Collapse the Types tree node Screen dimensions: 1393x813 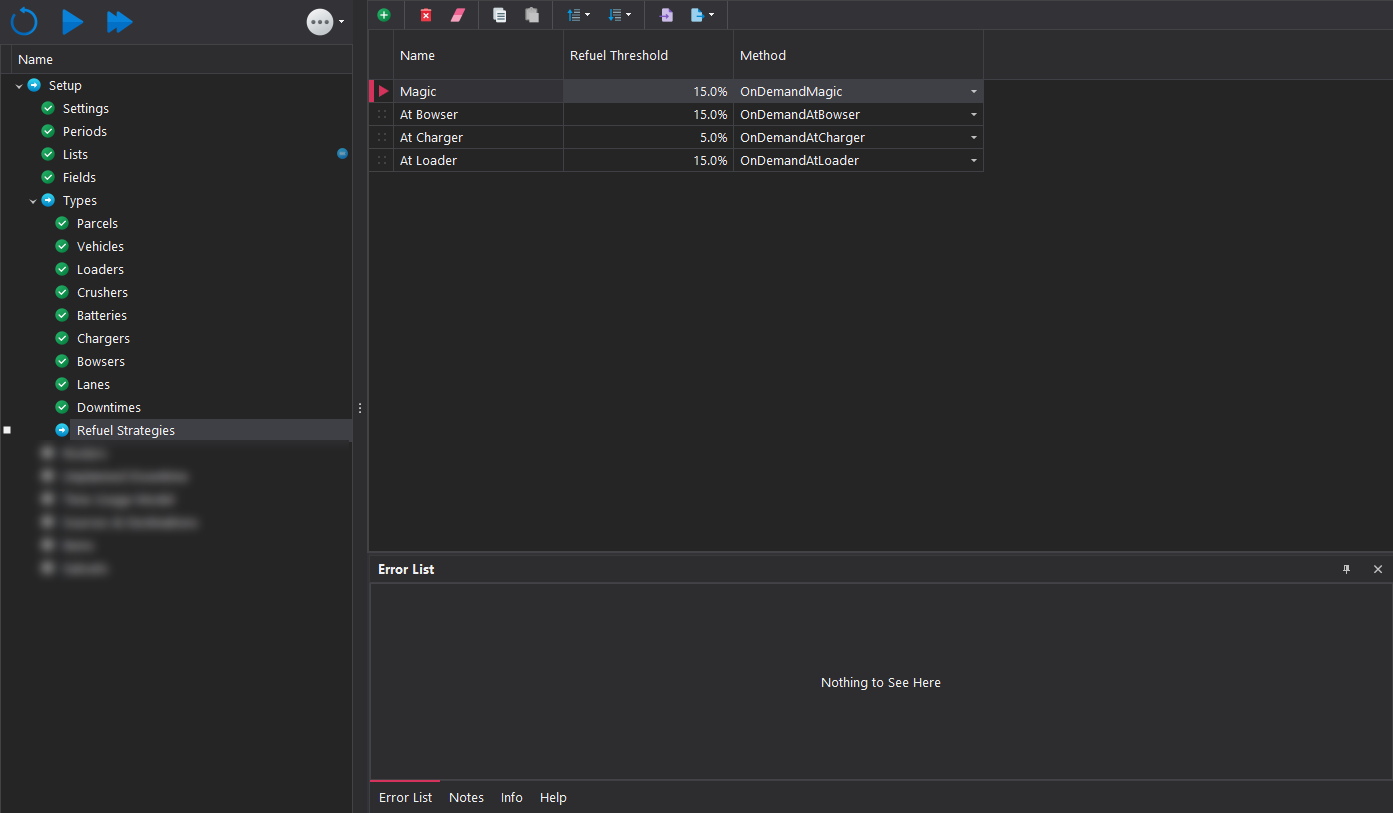(33, 201)
